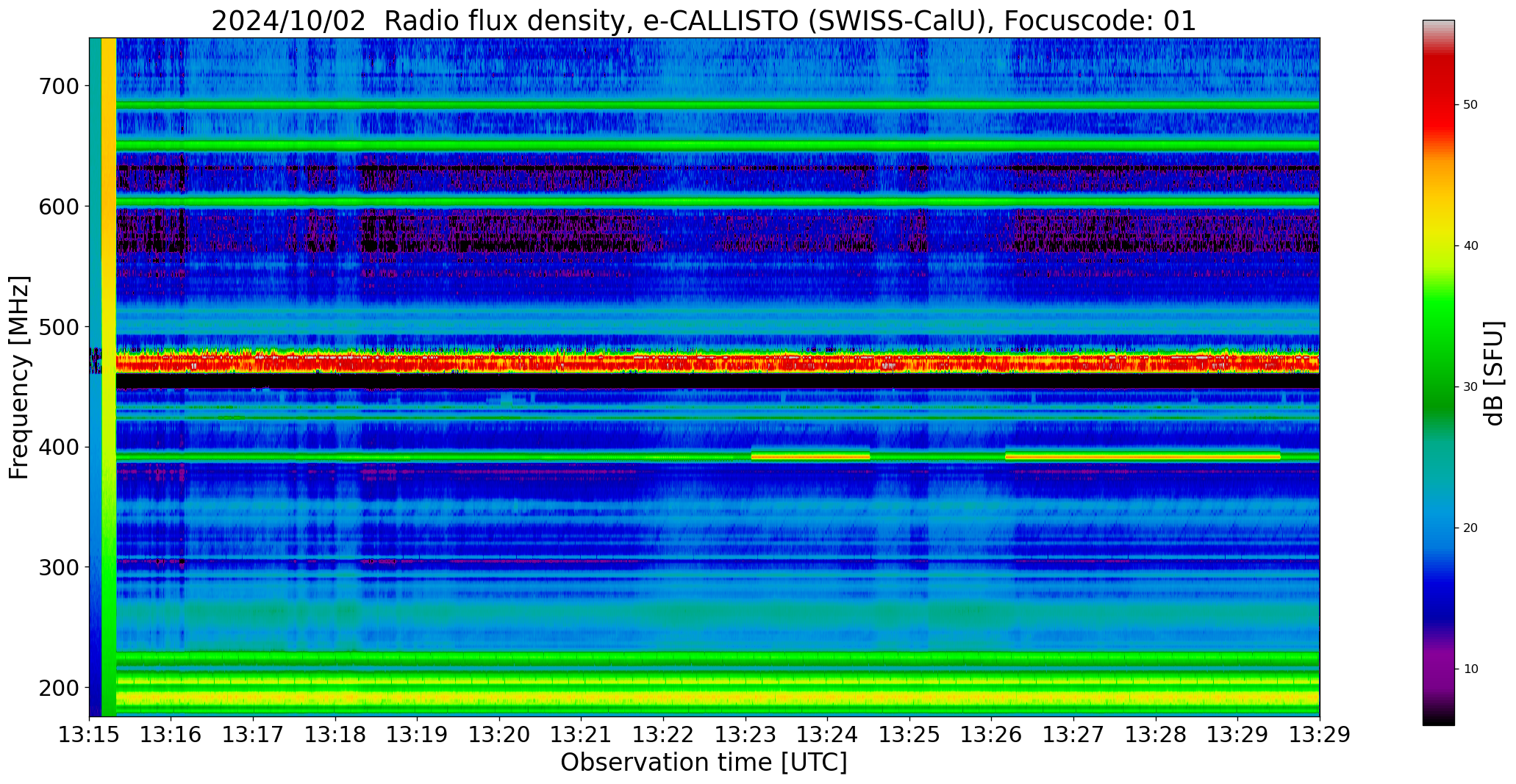Image resolution: width=1516 pixels, height=784 pixels.
Task: Click the black band just below 470 MHz
Action: pyautogui.click(x=718, y=381)
